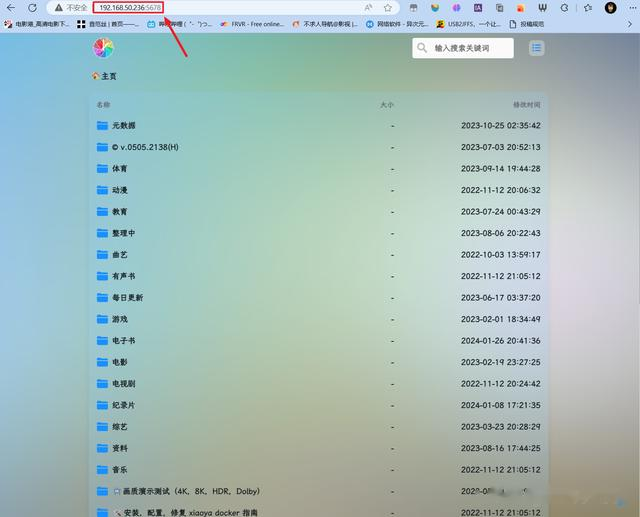This screenshot has height=517, width=640.
Task: Sort by the 修改时间 column header
Action: [527, 105]
